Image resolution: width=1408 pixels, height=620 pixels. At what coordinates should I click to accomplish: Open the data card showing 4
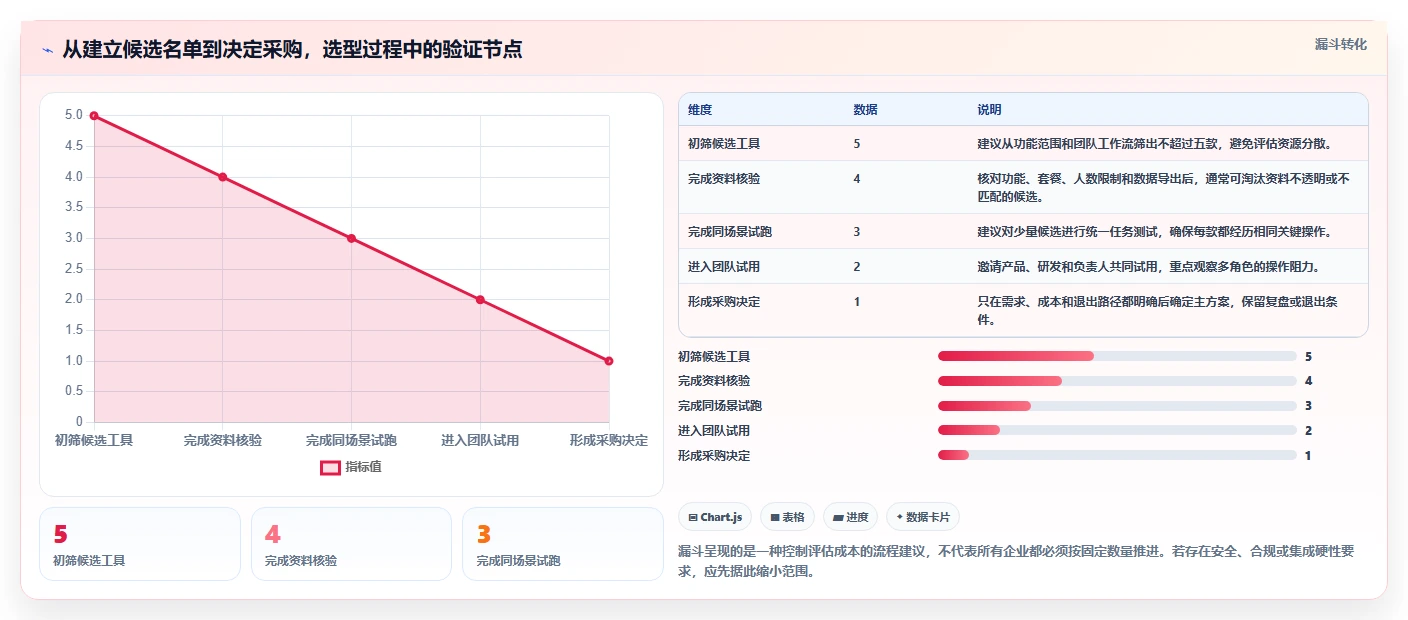[352, 544]
